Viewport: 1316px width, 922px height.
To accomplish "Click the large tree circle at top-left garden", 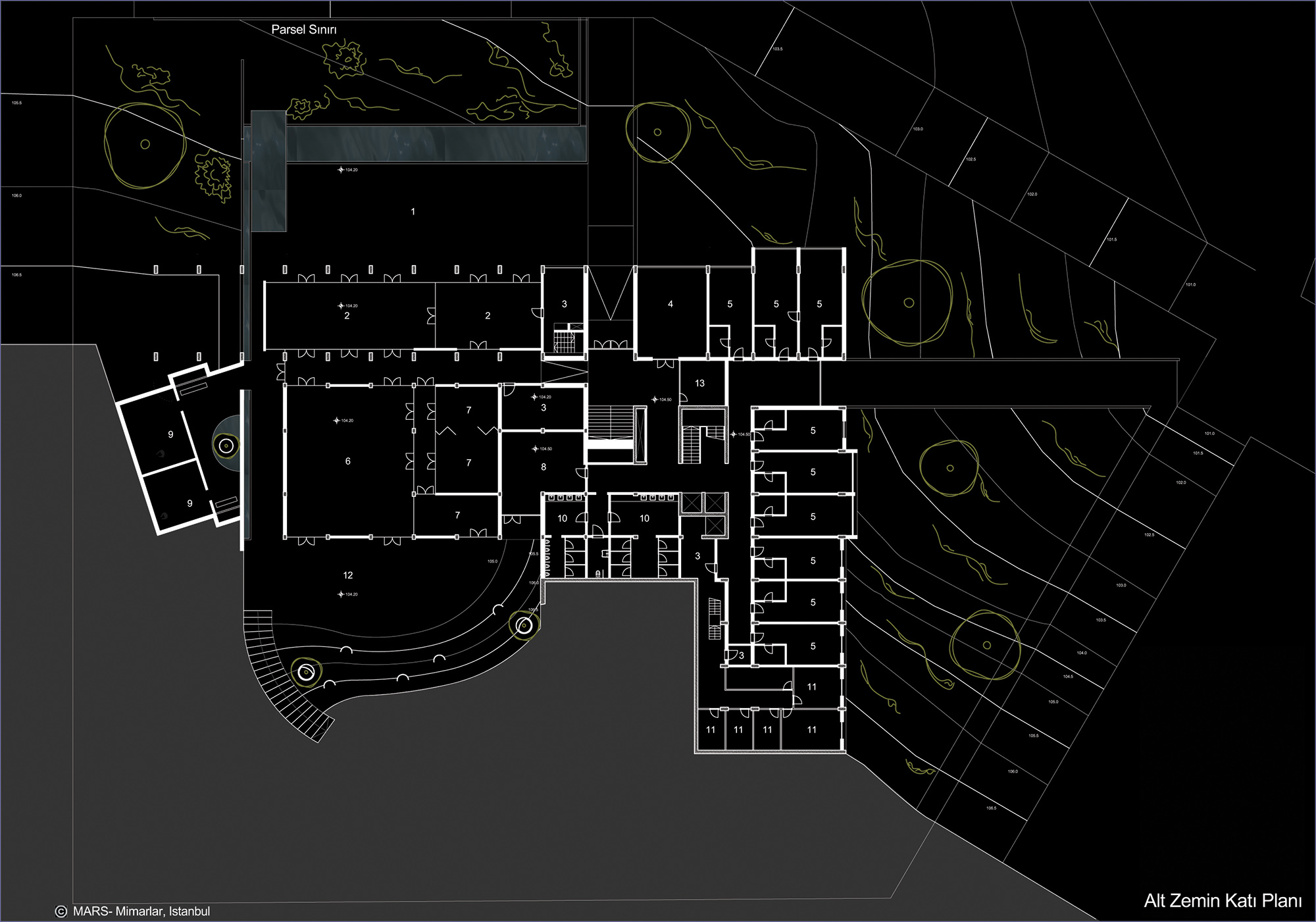I will click(x=145, y=145).
